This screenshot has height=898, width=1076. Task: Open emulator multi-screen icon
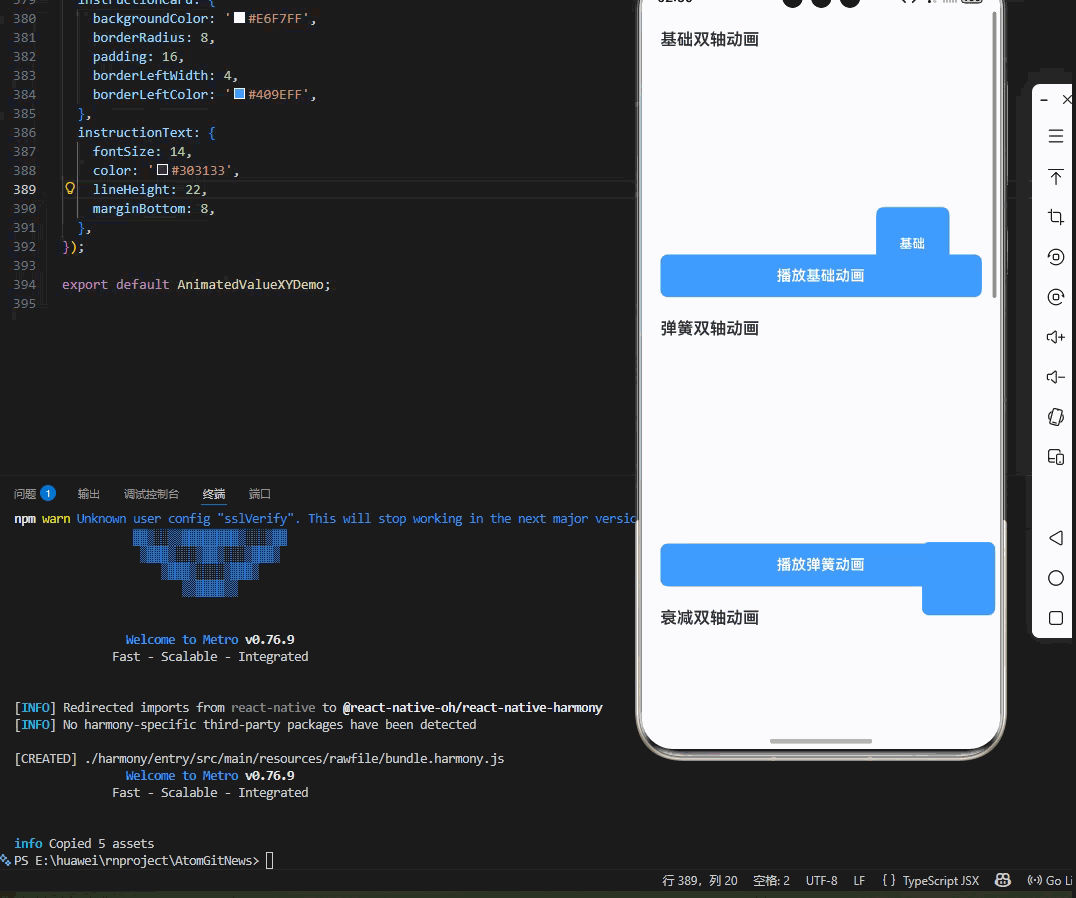point(1055,457)
